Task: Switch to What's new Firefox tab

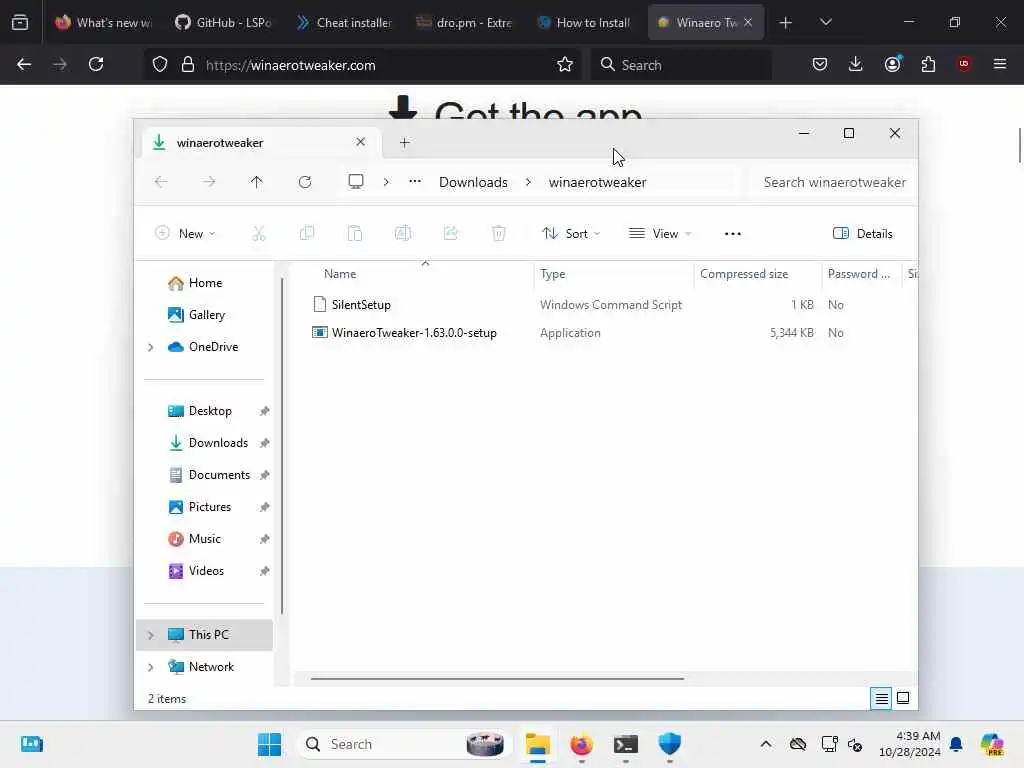Action: [x=103, y=22]
